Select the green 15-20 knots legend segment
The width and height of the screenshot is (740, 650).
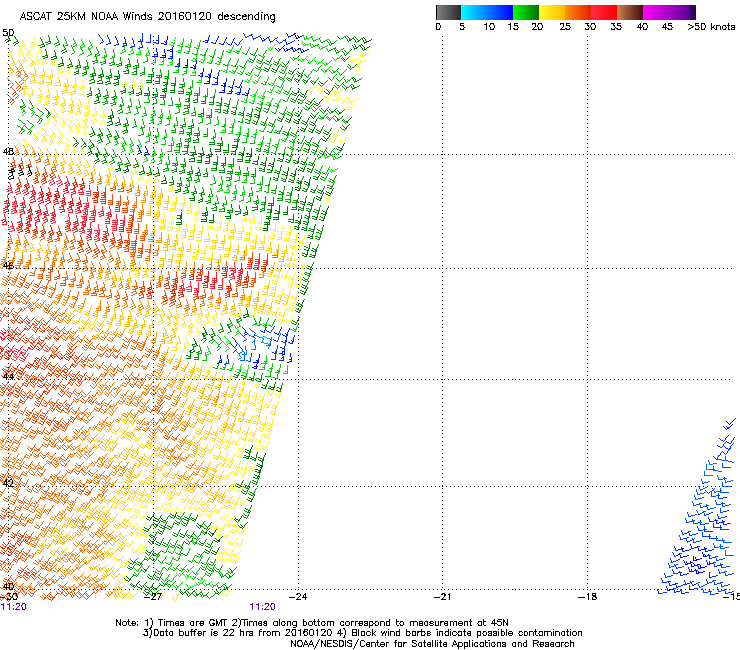(x=526, y=12)
